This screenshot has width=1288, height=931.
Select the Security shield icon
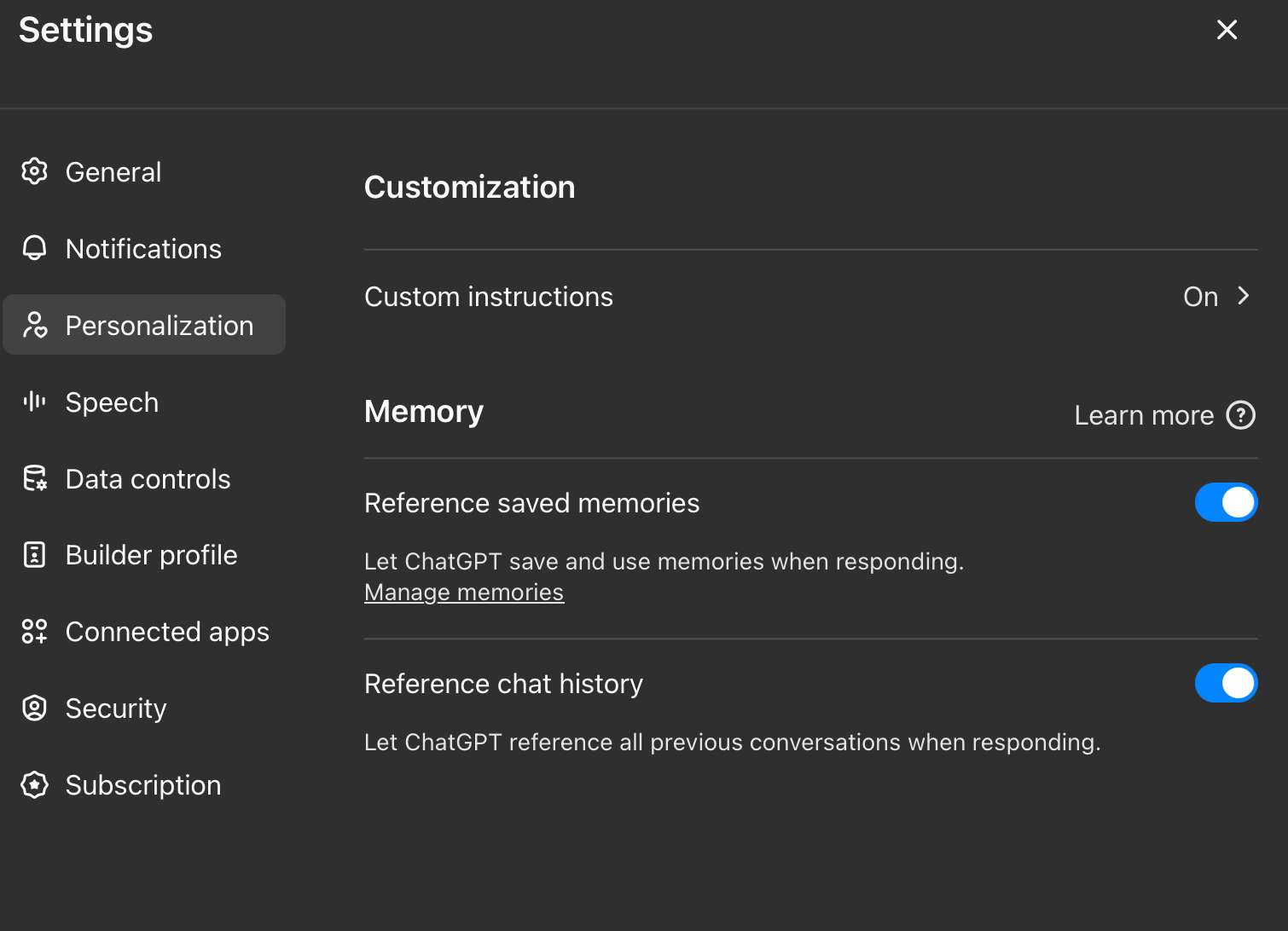point(35,708)
